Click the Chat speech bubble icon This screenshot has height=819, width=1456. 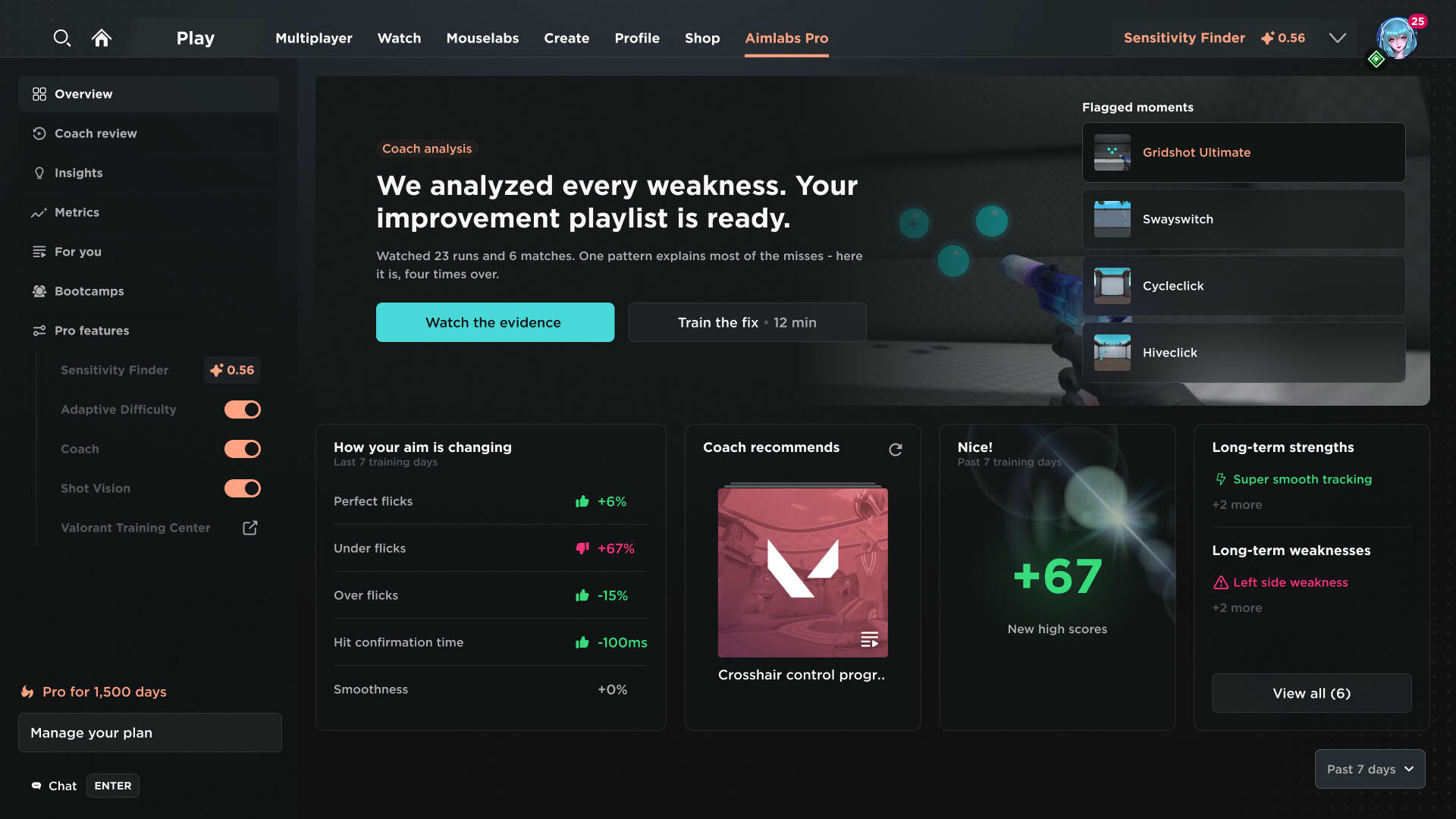(36, 786)
